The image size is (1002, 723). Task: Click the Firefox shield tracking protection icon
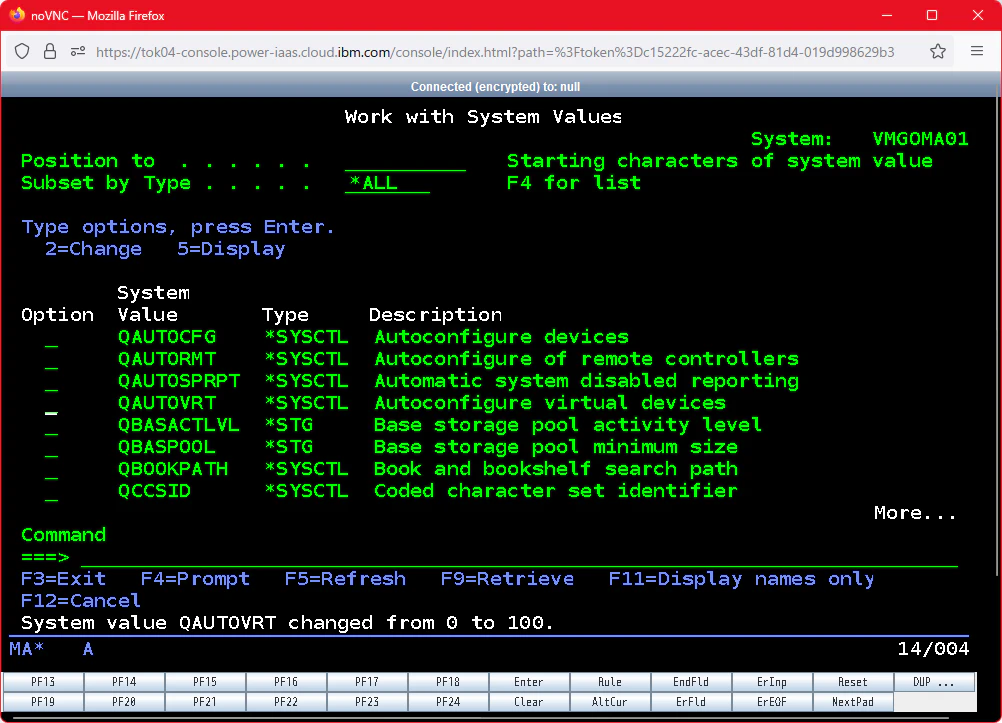click(22, 51)
